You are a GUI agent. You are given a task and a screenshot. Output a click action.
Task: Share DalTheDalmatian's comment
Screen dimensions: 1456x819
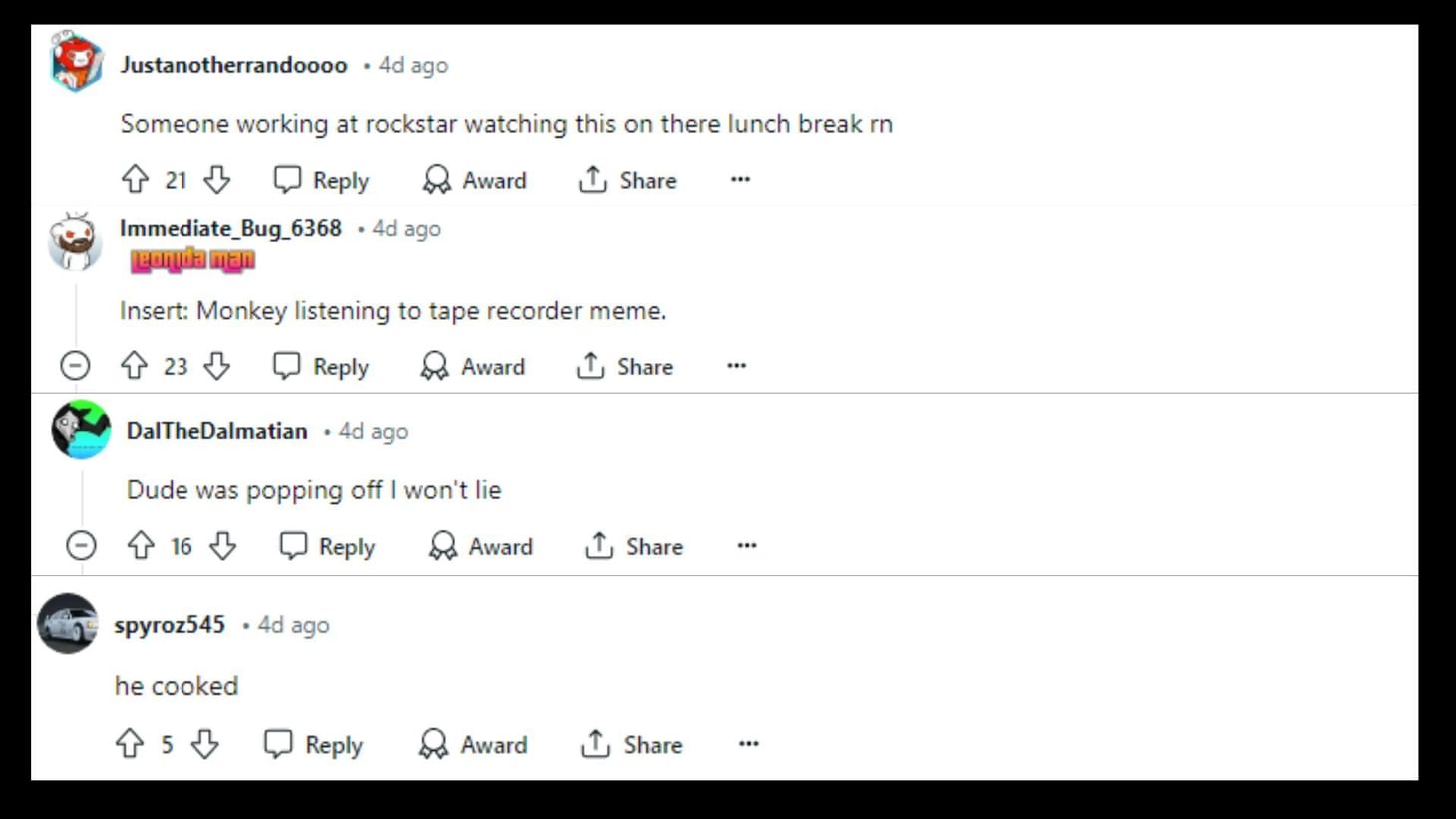pos(634,546)
